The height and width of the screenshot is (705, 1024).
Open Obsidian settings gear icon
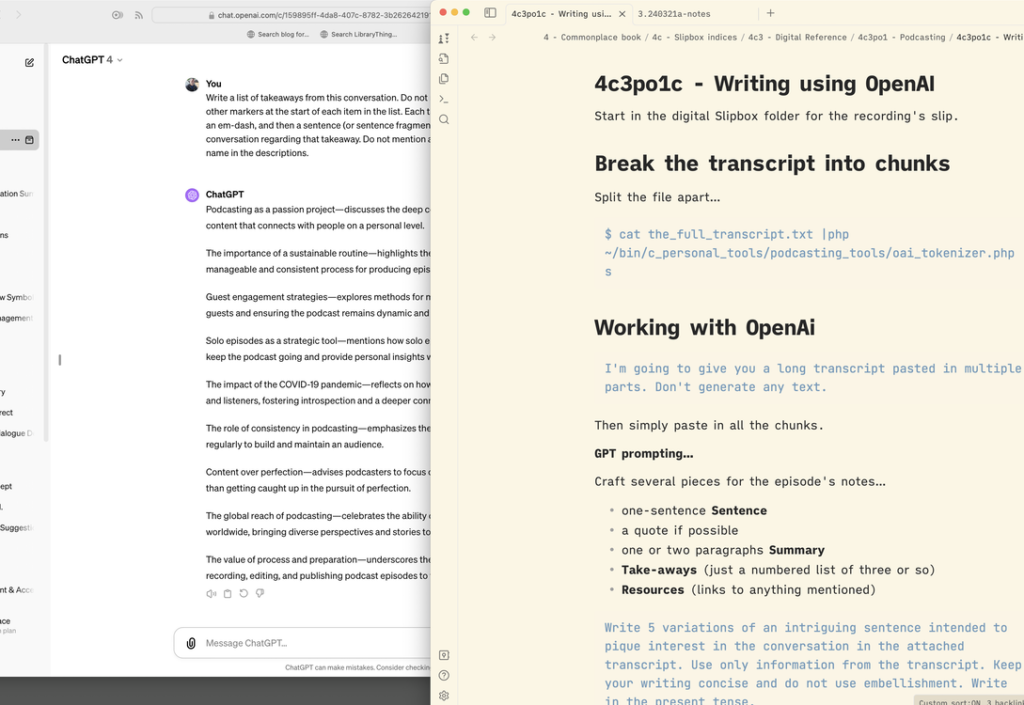tap(444, 695)
